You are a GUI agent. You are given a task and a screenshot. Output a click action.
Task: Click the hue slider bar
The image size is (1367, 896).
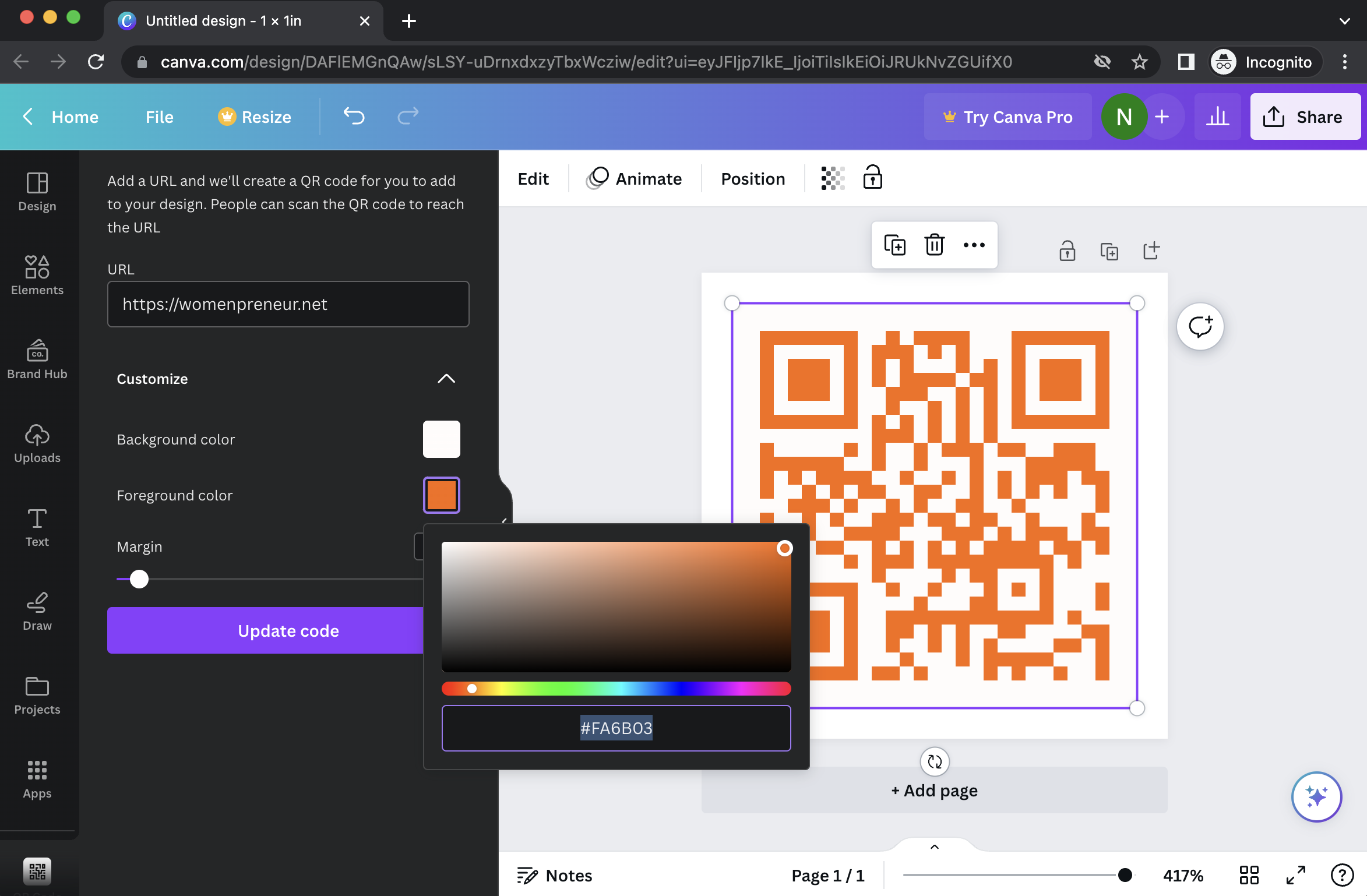click(x=616, y=689)
